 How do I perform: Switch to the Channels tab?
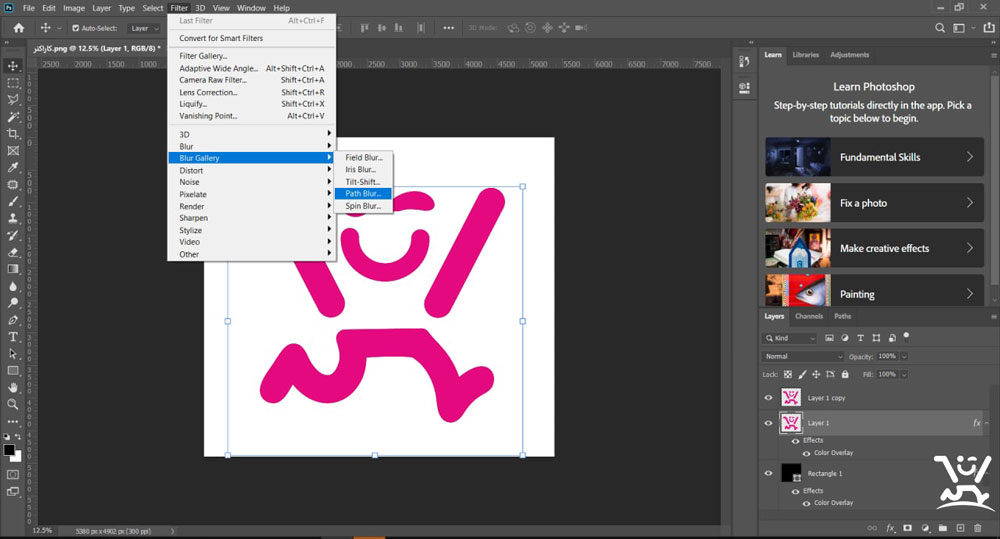[x=809, y=316]
